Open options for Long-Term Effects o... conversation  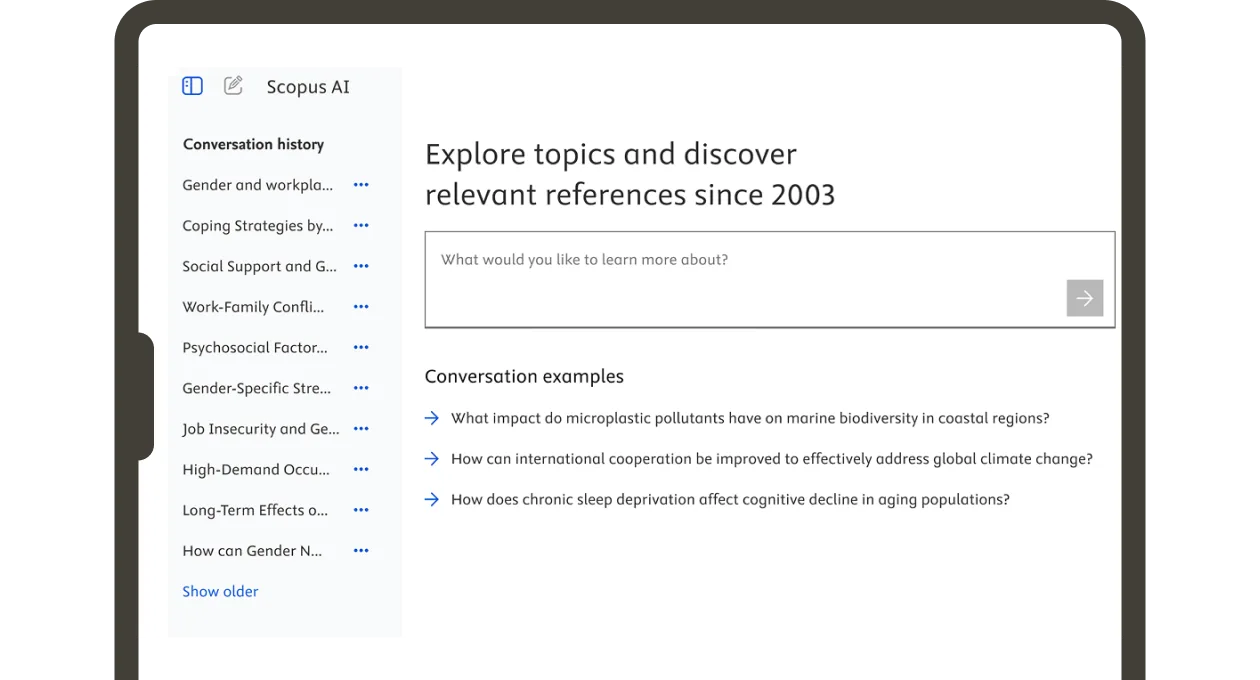coord(361,510)
